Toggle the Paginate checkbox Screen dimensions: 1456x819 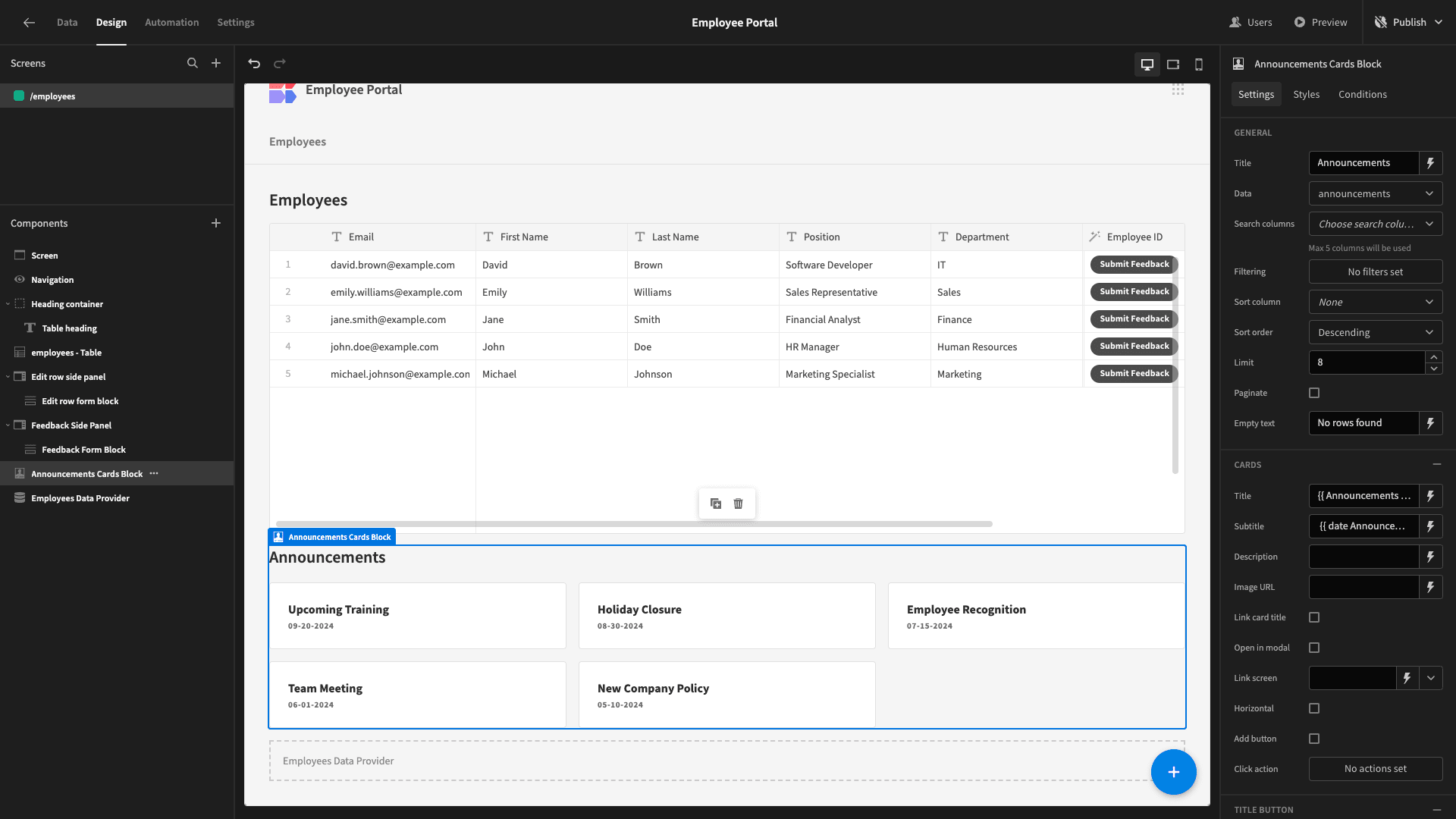[1315, 392]
